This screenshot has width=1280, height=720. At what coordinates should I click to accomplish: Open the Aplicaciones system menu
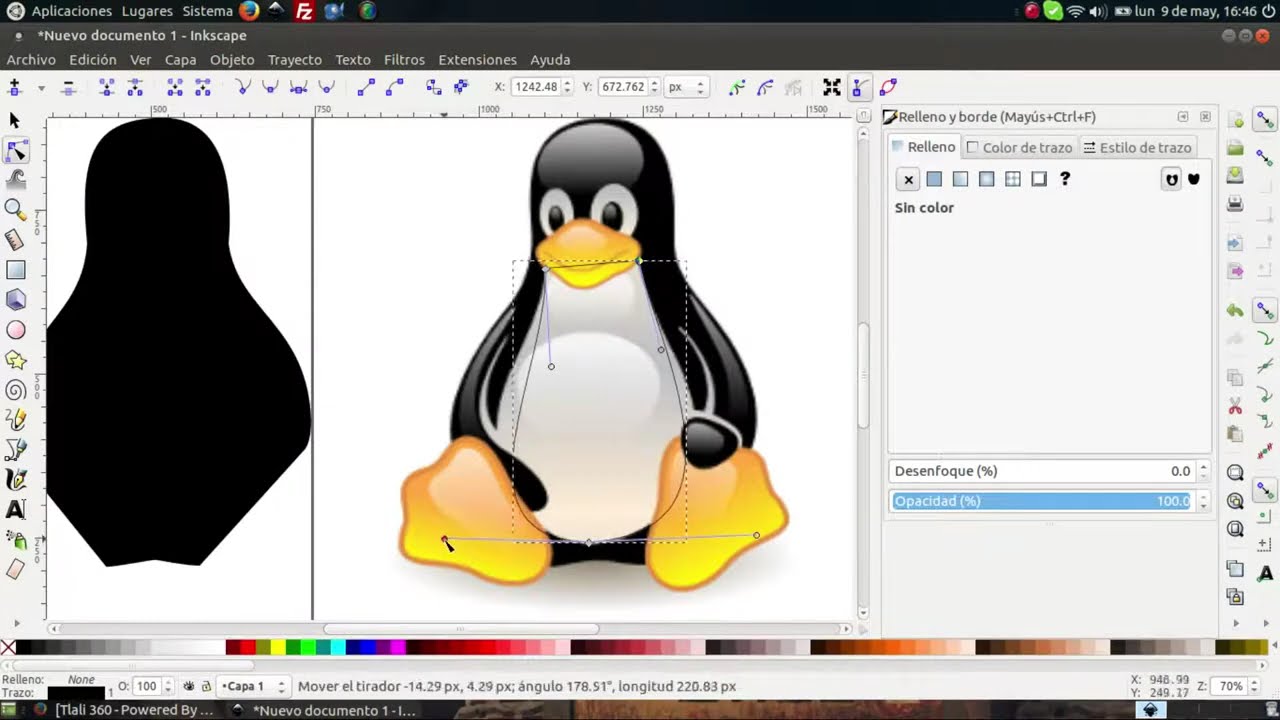click(x=72, y=11)
